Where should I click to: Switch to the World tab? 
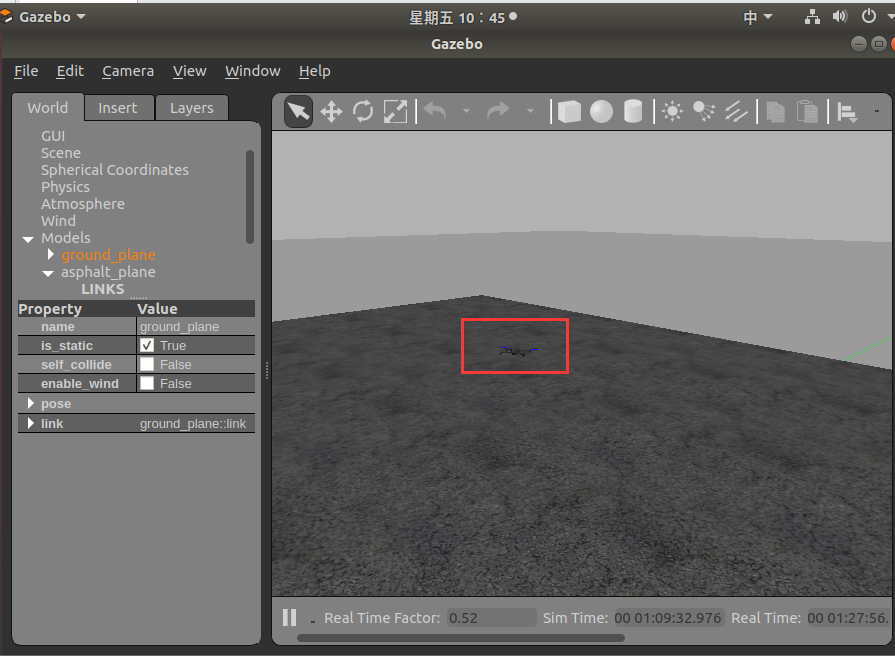click(48, 108)
